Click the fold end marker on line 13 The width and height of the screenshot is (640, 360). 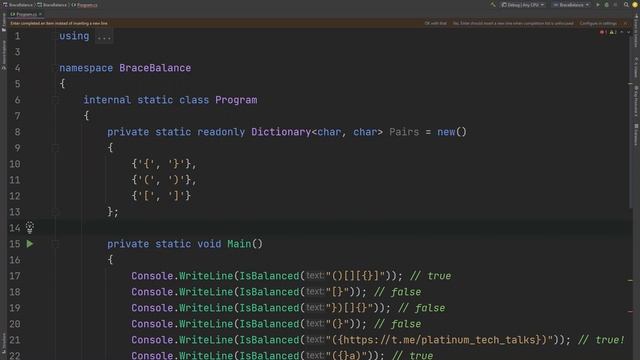(x=56, y=212)
